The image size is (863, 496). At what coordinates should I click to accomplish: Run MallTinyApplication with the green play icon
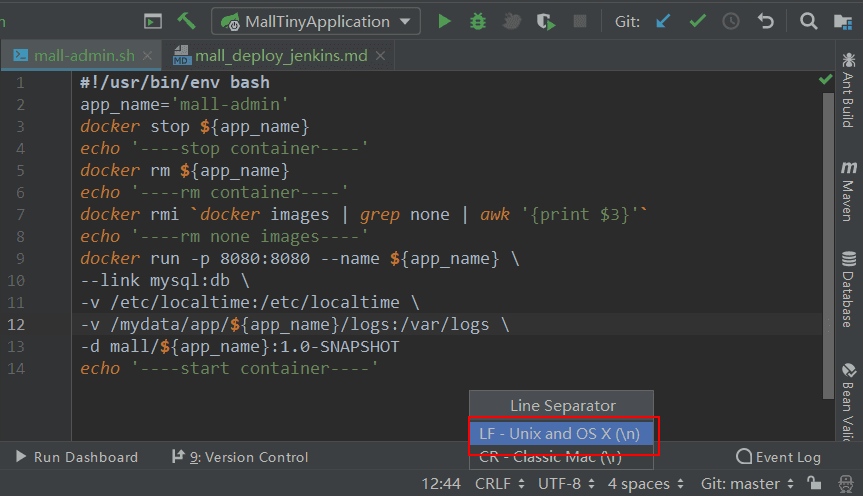click(x=445, y=21)
